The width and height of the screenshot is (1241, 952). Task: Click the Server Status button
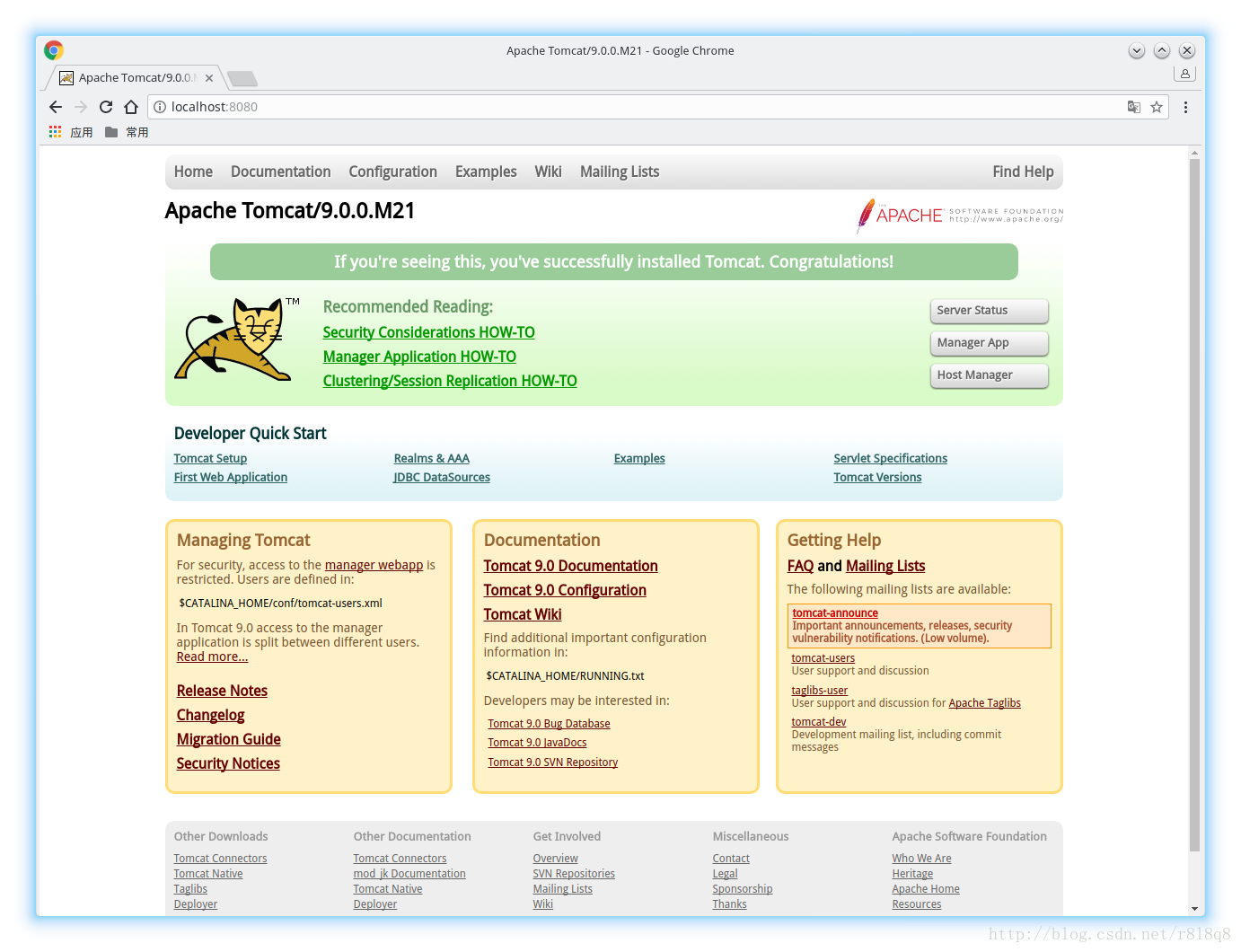coord(989,311)
